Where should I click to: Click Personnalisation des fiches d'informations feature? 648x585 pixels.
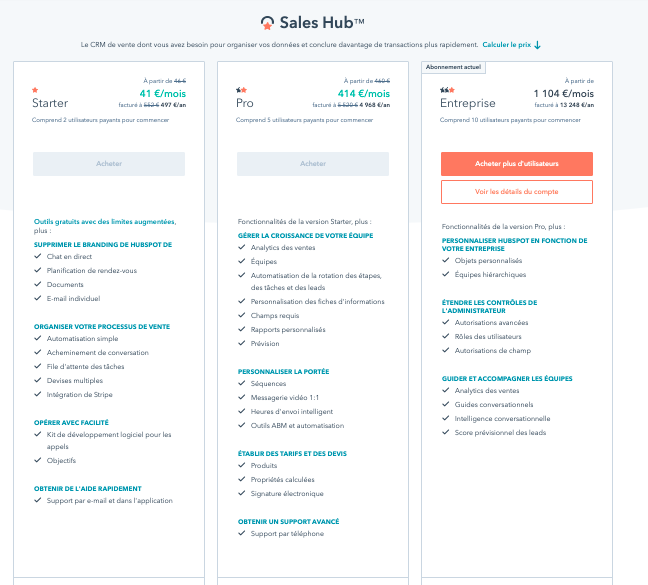[x=317, y=302]
